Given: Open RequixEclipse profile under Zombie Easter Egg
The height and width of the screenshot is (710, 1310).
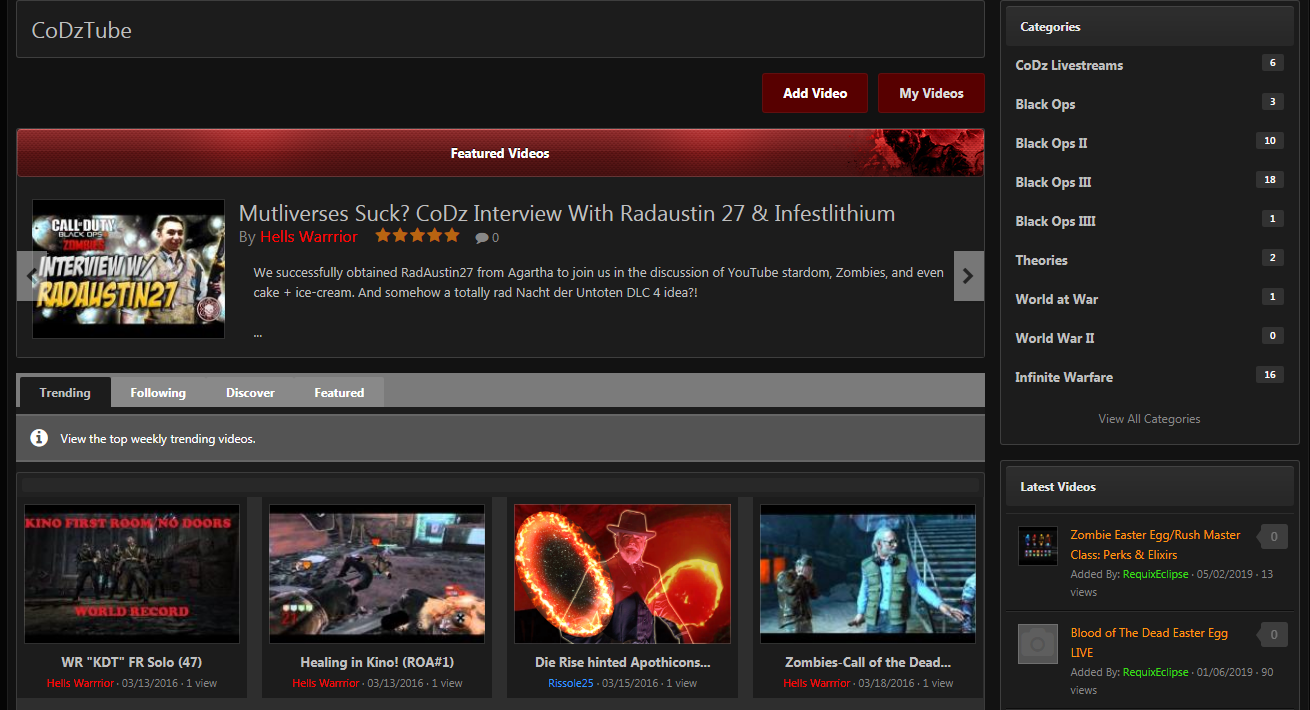Looking at the screenshot, I should click(1156, 574).
